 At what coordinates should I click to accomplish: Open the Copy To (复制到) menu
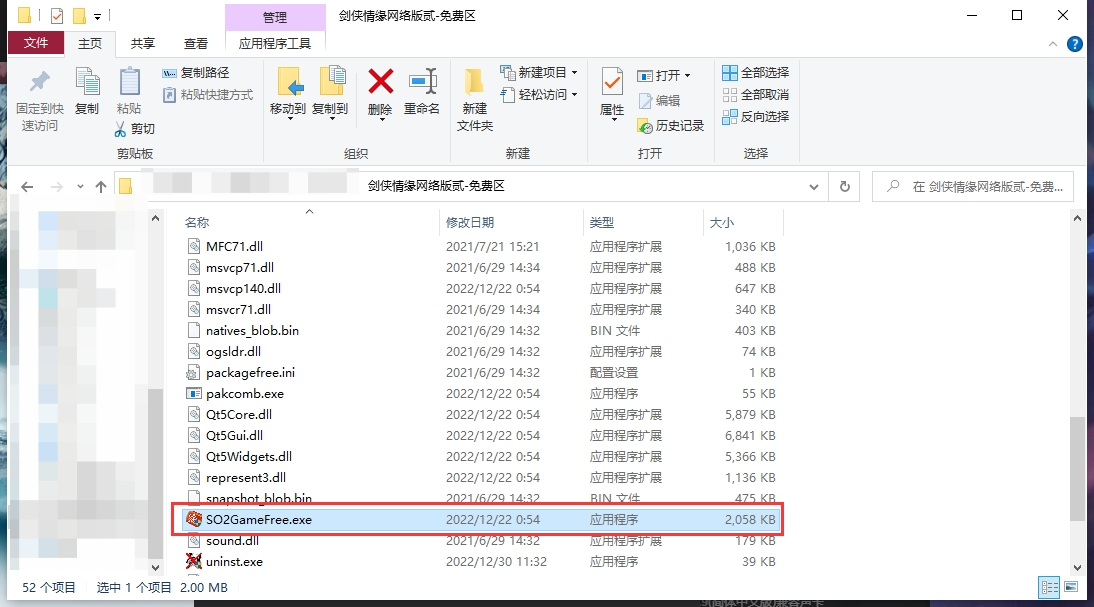click(330, 92)
